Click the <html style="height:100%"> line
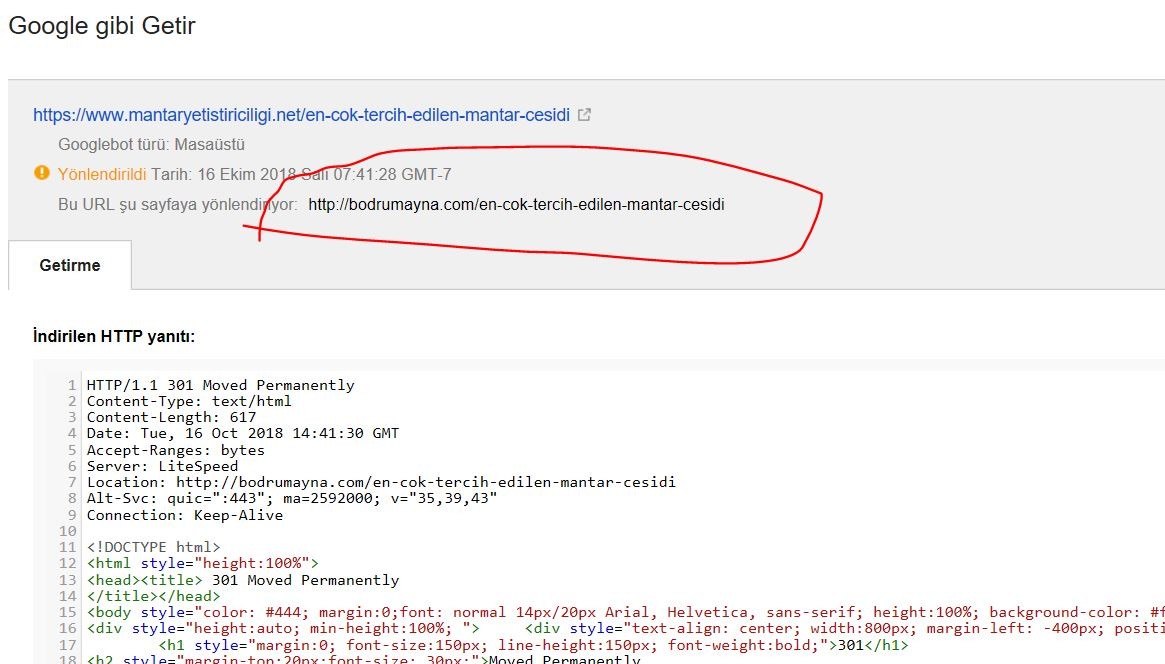Viewport: 1165px width, 664px height. 203,564
